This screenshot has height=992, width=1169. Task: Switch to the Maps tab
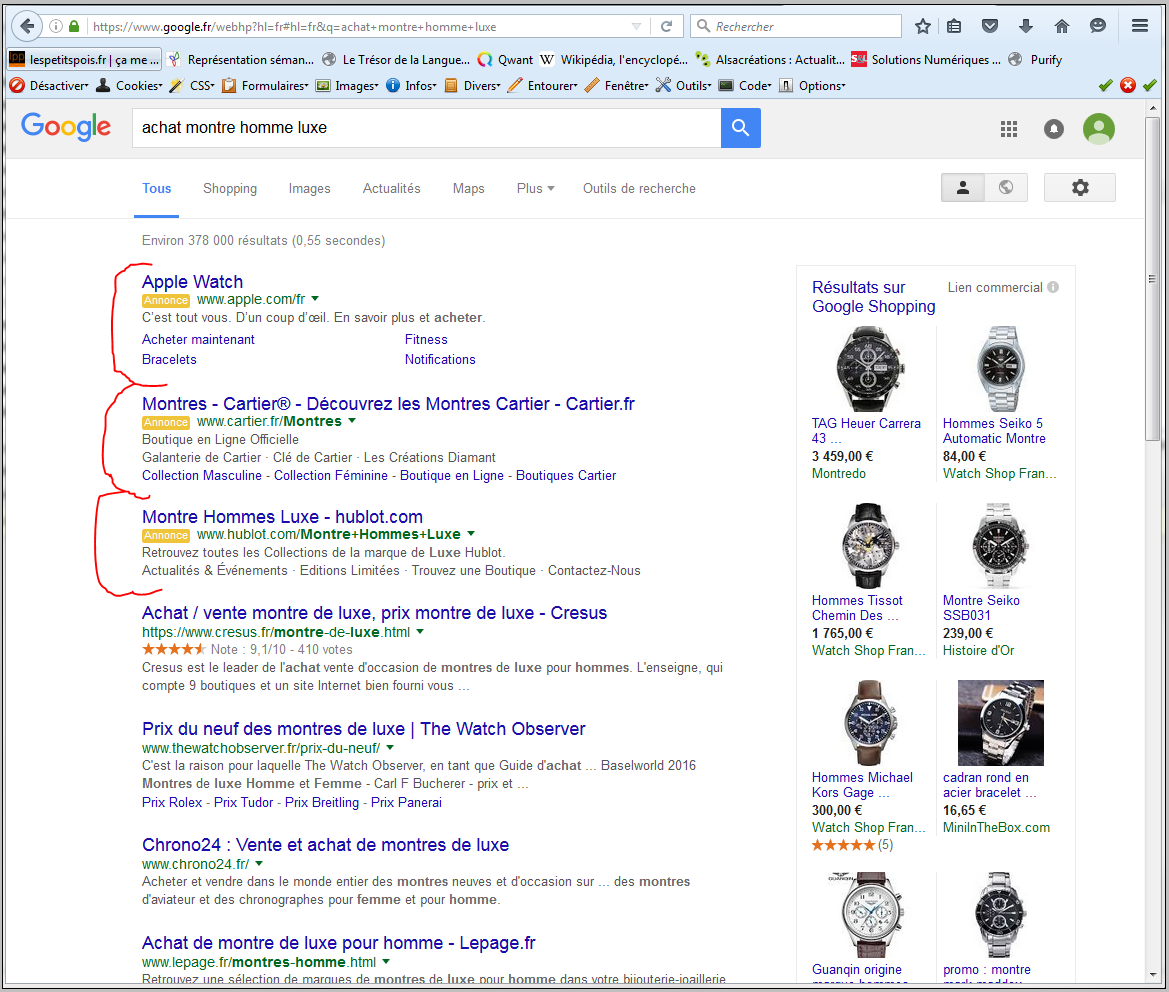468,189
